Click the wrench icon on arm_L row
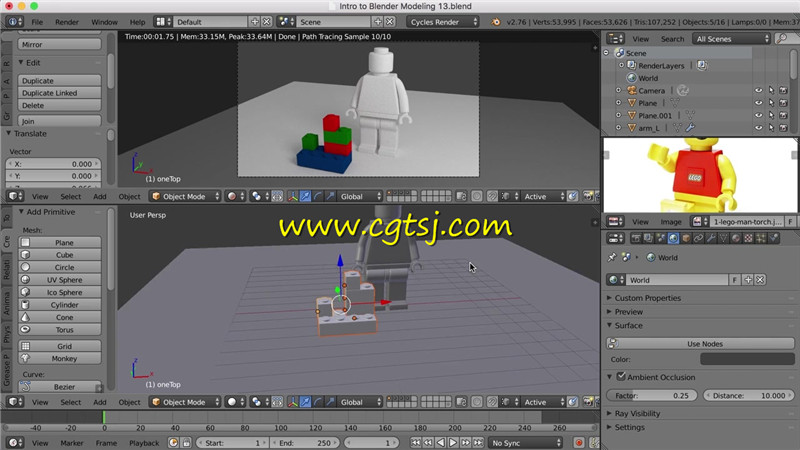The image size is (800, 450). click(x=690, y=128)
